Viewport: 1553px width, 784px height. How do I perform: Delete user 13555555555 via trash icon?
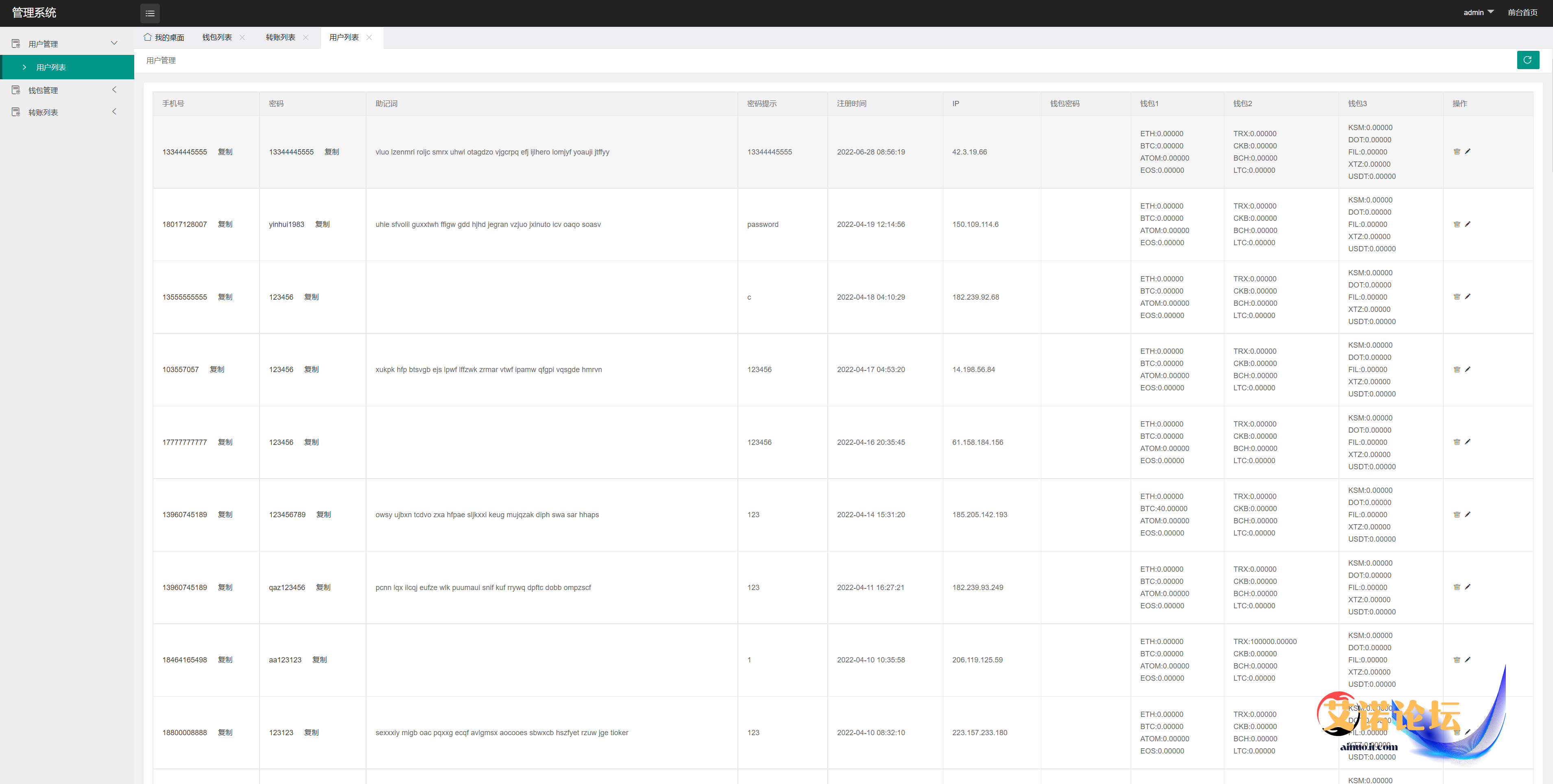click(x=1457, y=296)
